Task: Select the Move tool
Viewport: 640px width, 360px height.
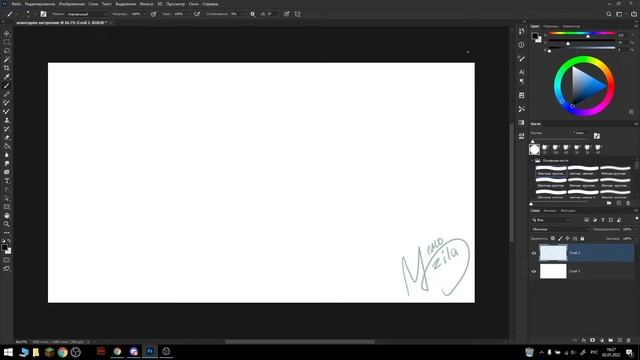Action: pyautogui.click(x=7, y=33)
